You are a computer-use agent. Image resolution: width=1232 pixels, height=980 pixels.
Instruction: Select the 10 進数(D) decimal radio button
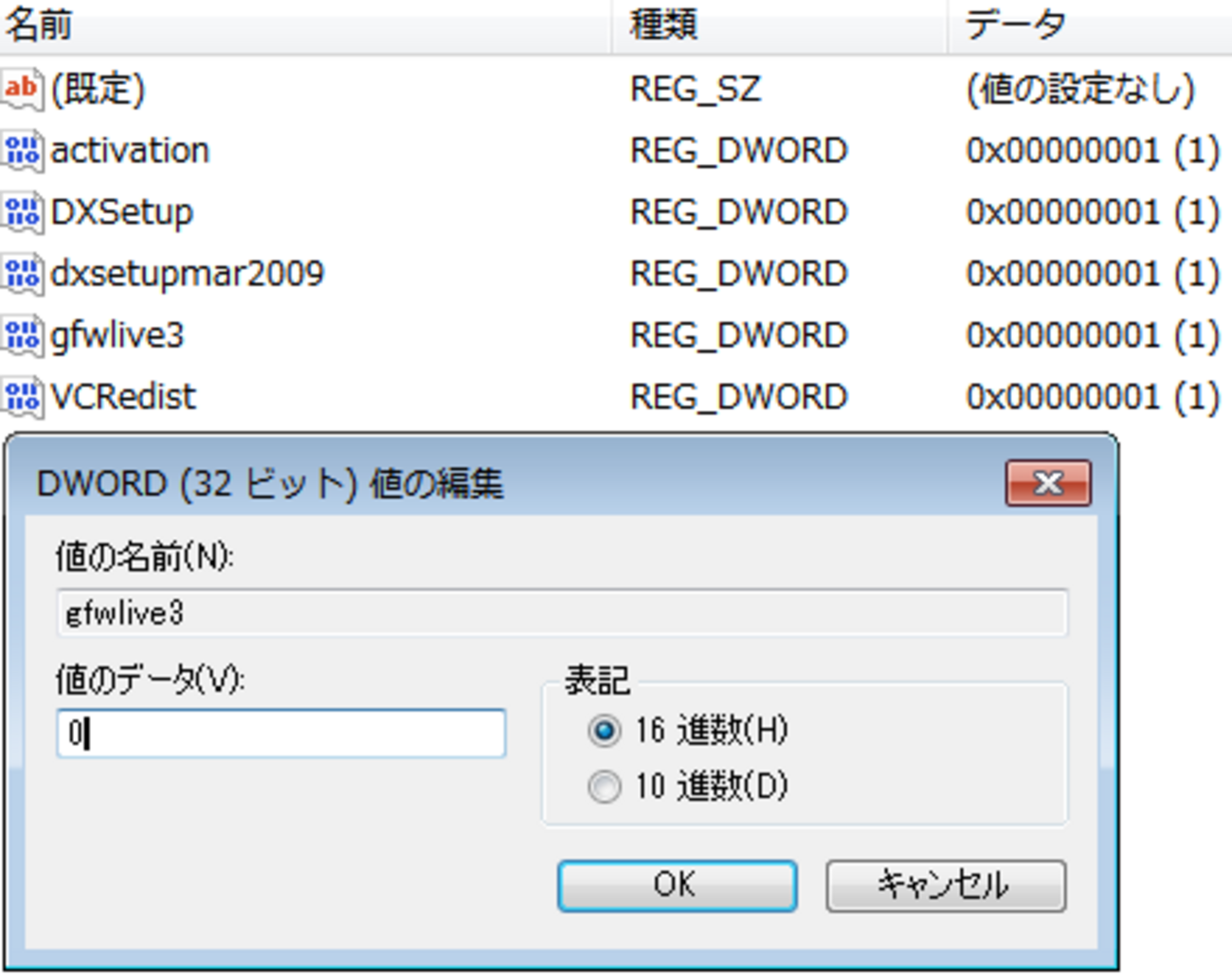click(604, 787)
